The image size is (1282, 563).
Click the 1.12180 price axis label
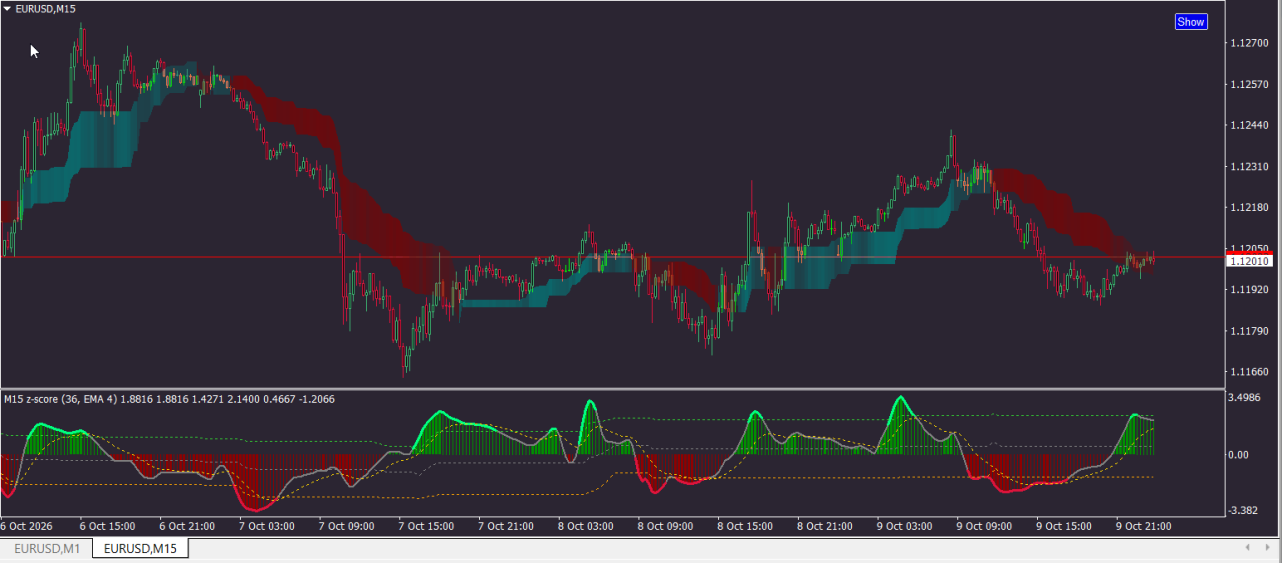pyautogui.click(x=1250, y=207)
